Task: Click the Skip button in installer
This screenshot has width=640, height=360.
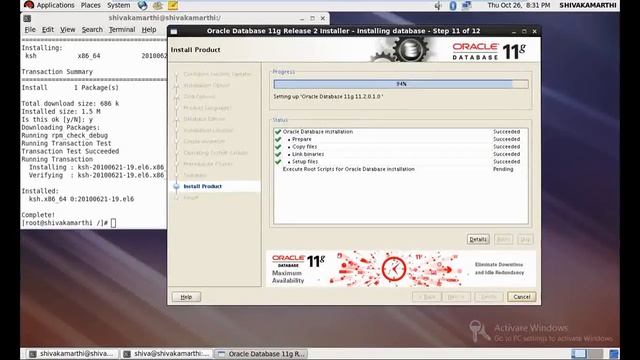Action: pyautogui.click(x=525, y=240)
